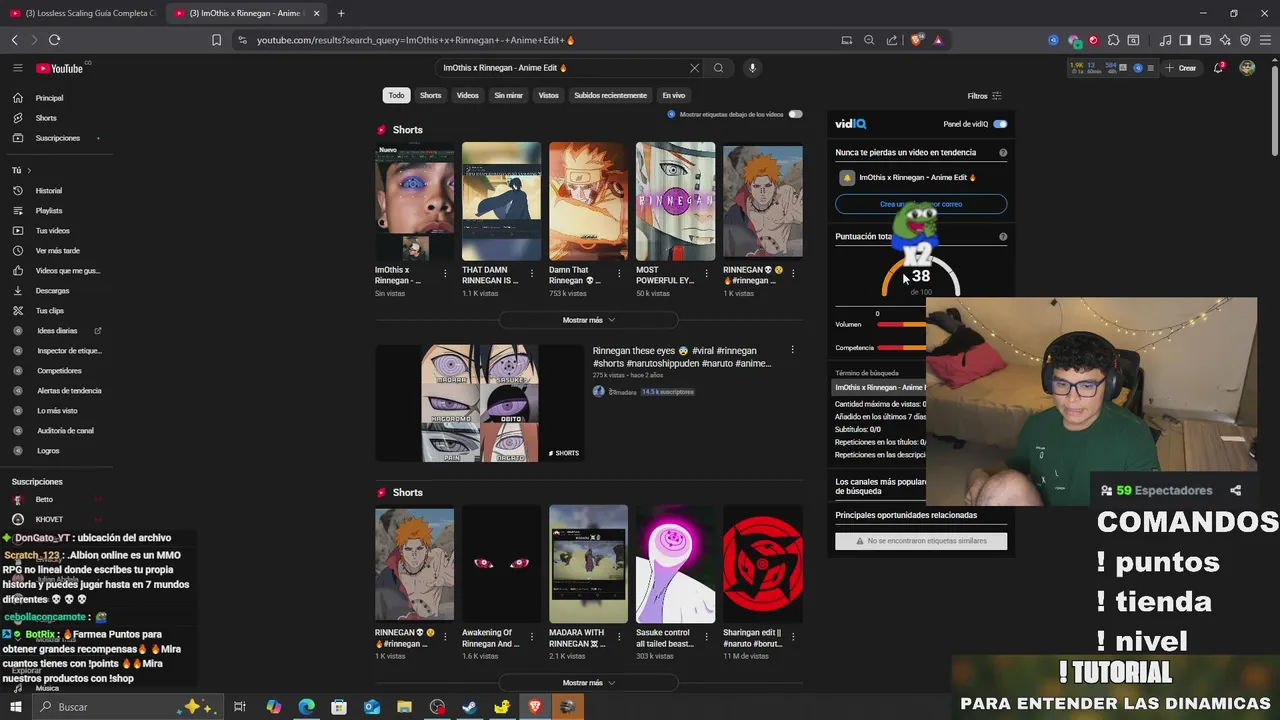
Task: Open options for MOST POWERFUL EY short
Action: (x=706, y=273)
